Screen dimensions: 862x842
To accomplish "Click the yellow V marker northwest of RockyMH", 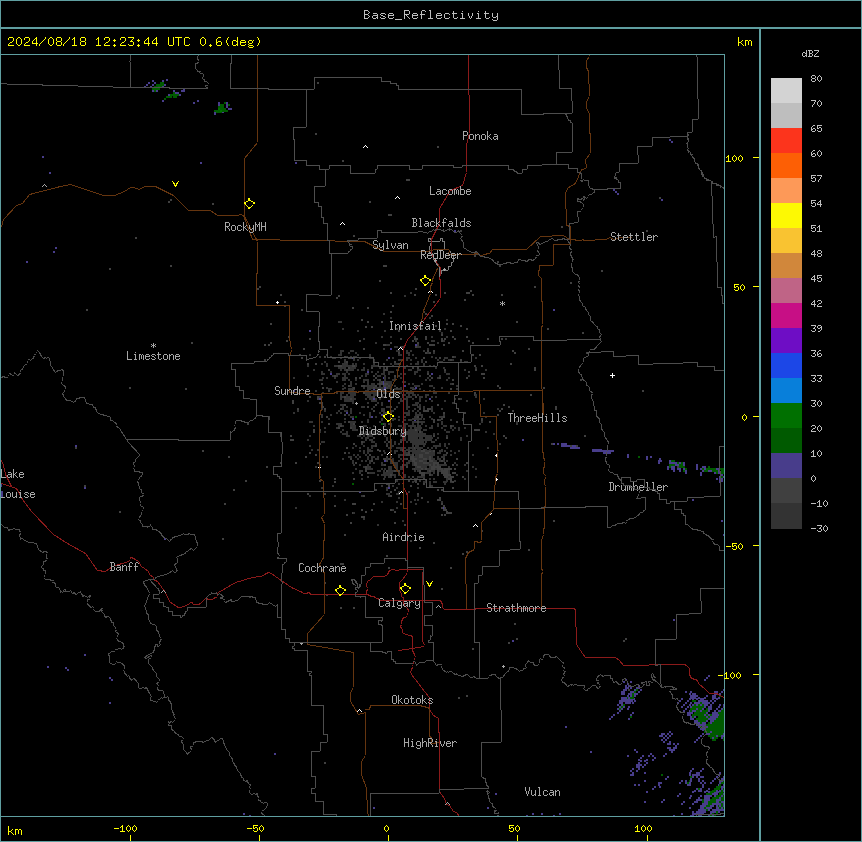I will (175, 184).
